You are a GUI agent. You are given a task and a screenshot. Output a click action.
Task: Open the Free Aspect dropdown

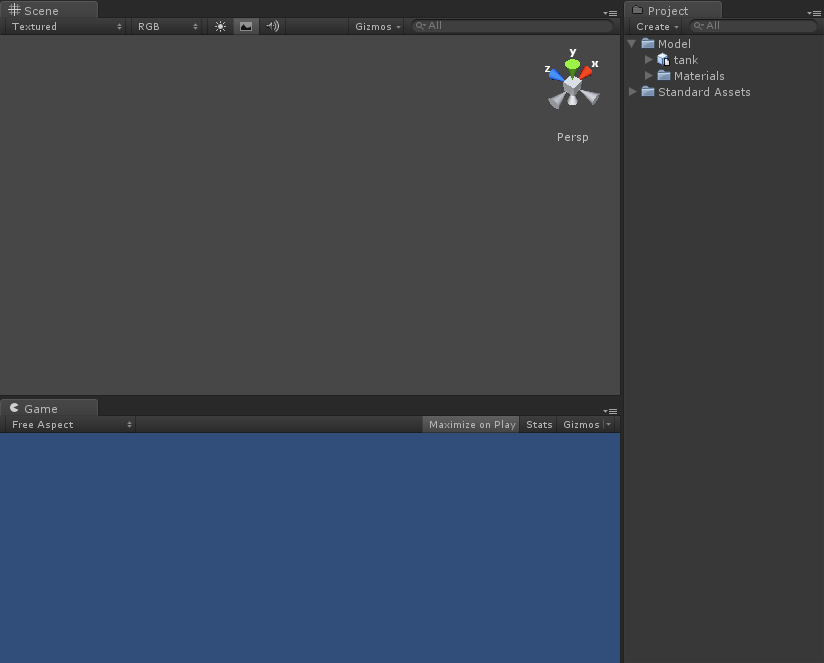coord(70,424)
